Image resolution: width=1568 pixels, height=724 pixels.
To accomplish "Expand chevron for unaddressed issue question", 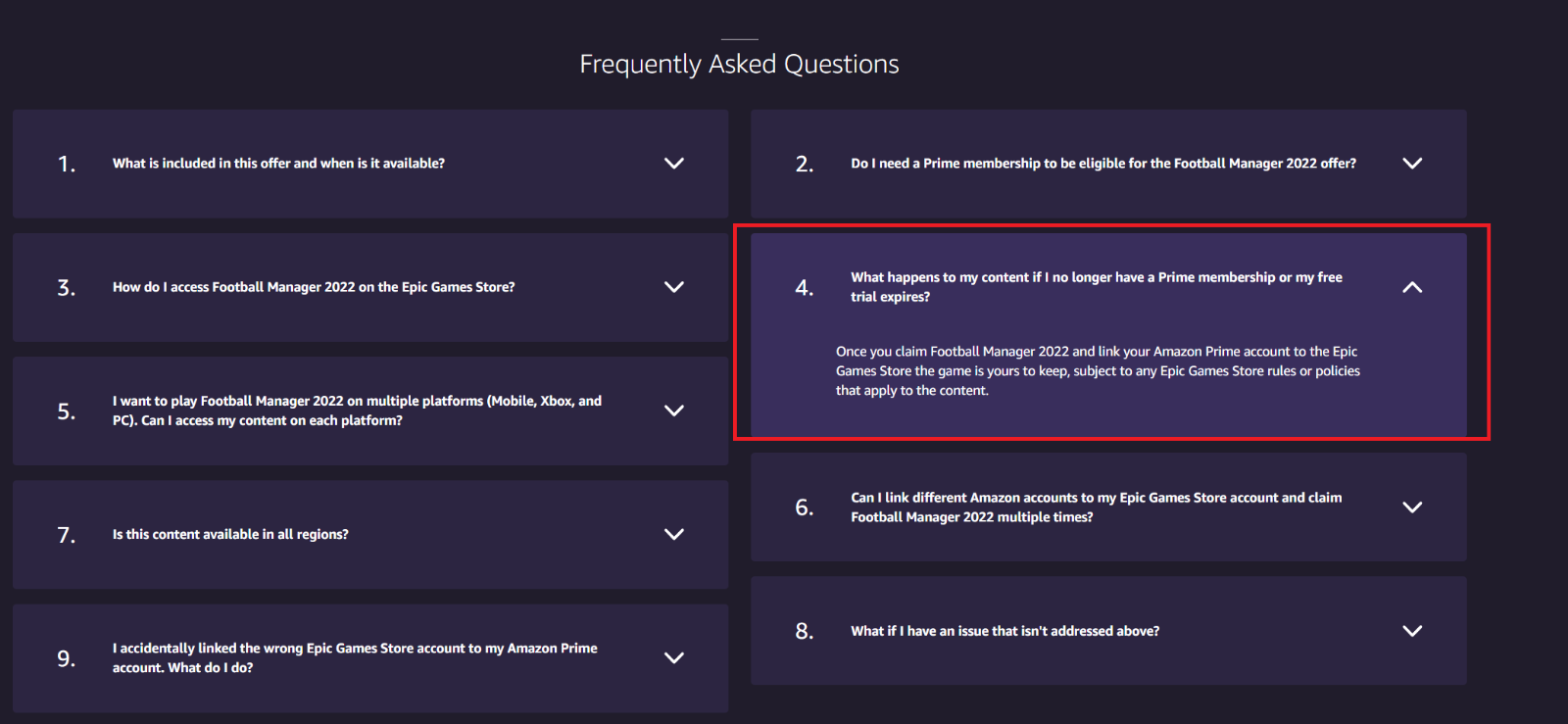I will pos(1412,631).
